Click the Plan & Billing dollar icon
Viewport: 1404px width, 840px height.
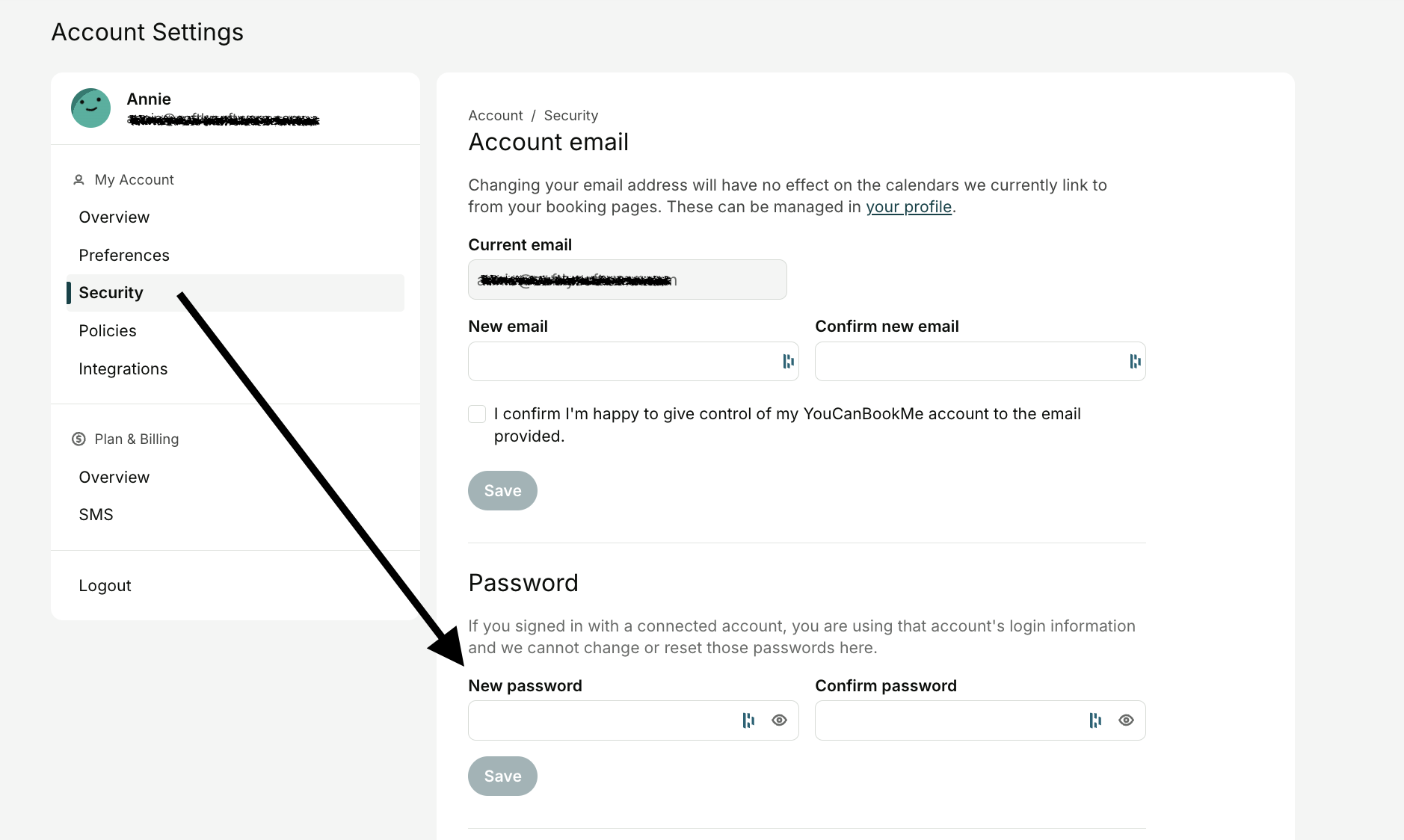click(78, 439)
